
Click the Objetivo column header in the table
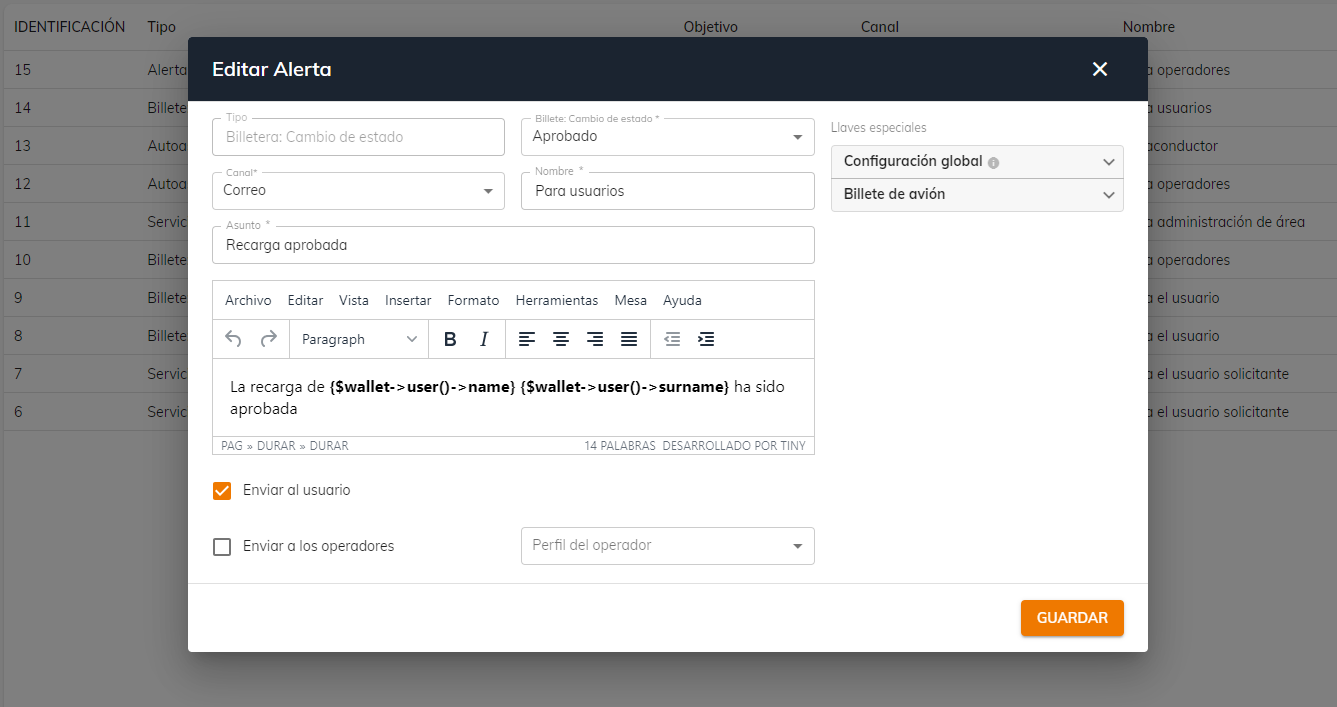pos(710,27)
